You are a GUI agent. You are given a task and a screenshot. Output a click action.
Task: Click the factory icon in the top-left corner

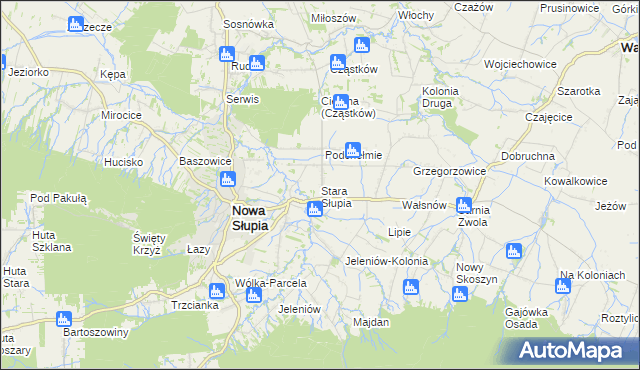(76, 24)
